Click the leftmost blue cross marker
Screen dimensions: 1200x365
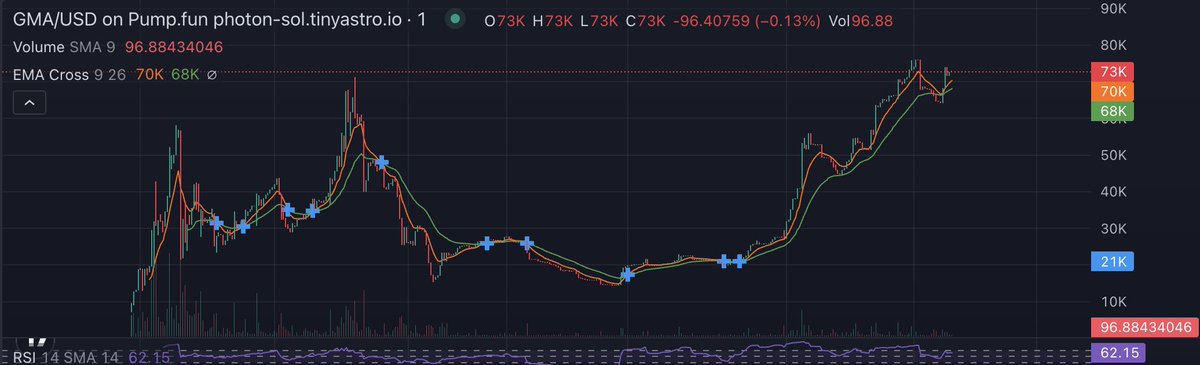216,223
